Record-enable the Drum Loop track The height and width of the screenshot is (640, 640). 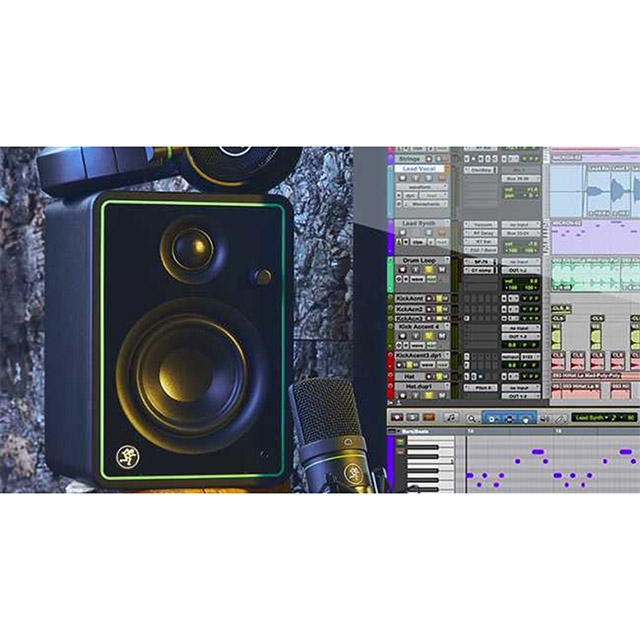click(x=402, y=270)
